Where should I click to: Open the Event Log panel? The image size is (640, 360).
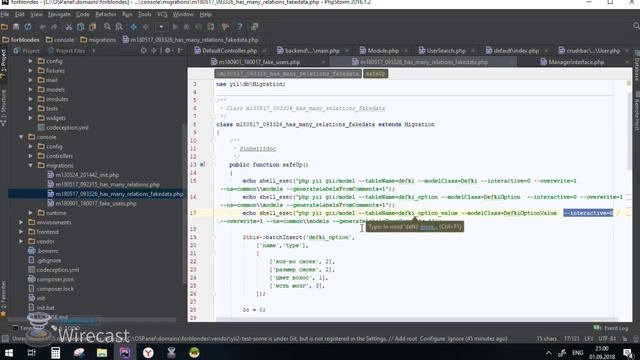611,328
